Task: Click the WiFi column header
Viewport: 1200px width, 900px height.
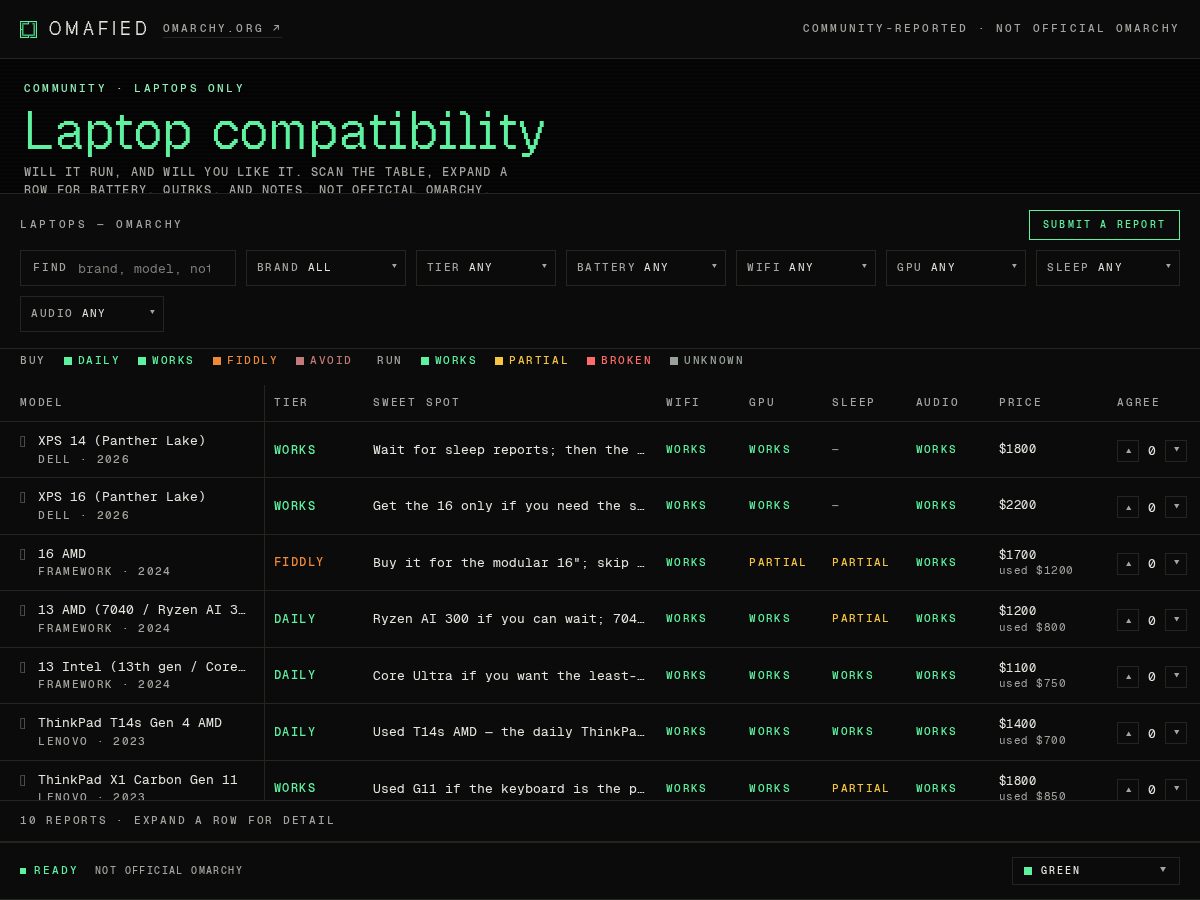Action: pos(683,403)
